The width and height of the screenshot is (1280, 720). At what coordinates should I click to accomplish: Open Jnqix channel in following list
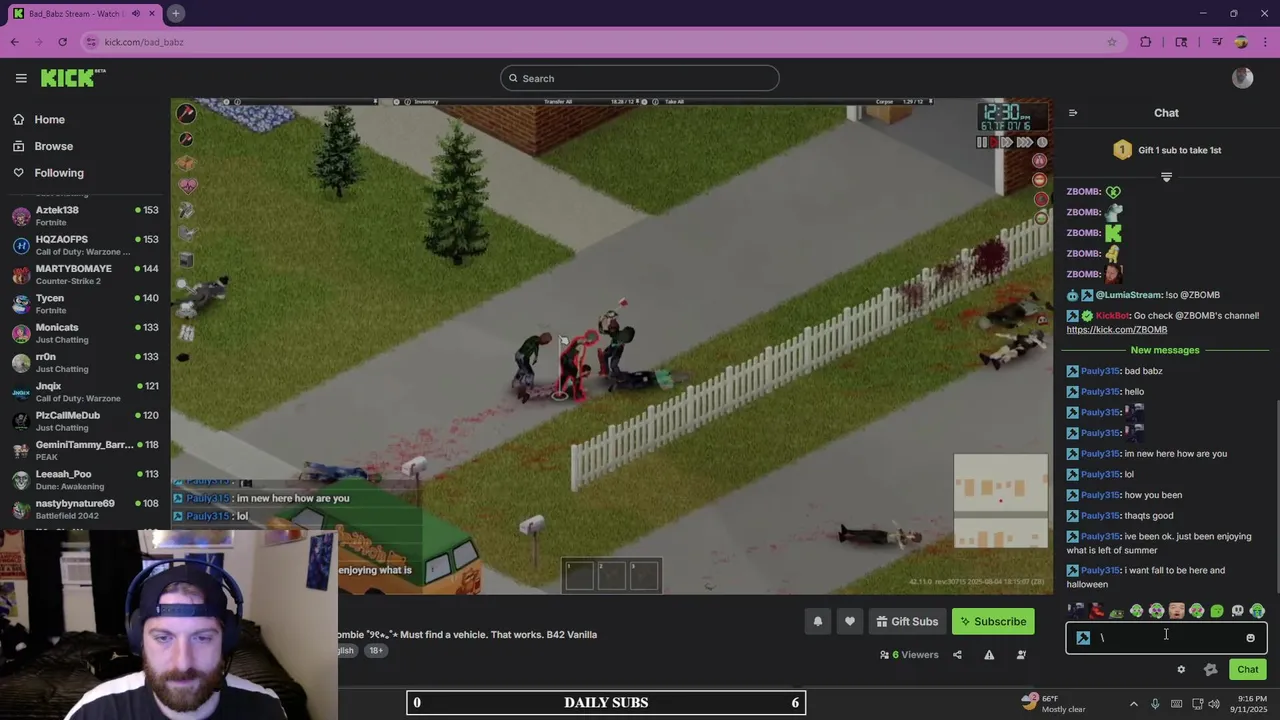(85, 392)
